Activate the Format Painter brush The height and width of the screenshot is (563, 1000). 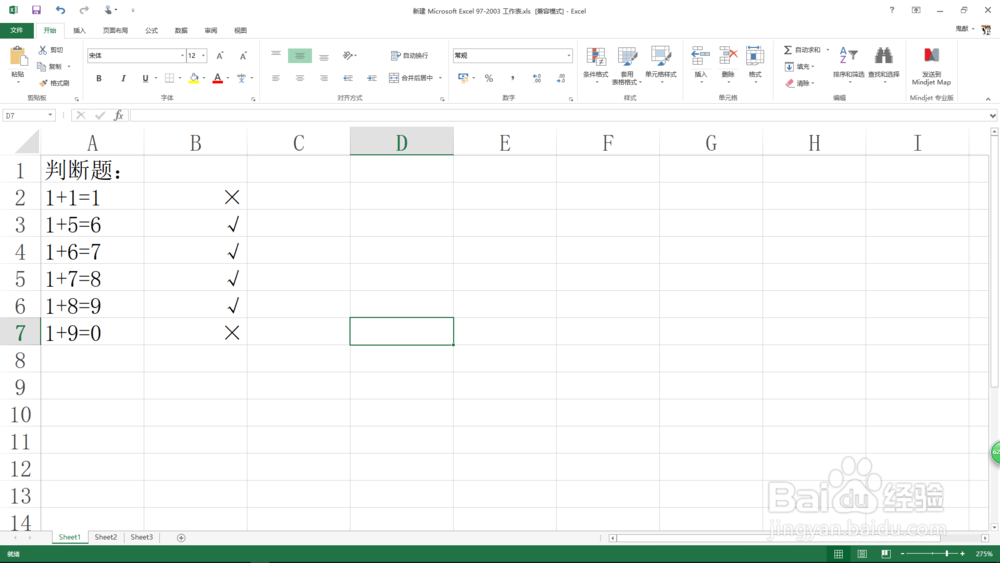[x=43, y=83]
